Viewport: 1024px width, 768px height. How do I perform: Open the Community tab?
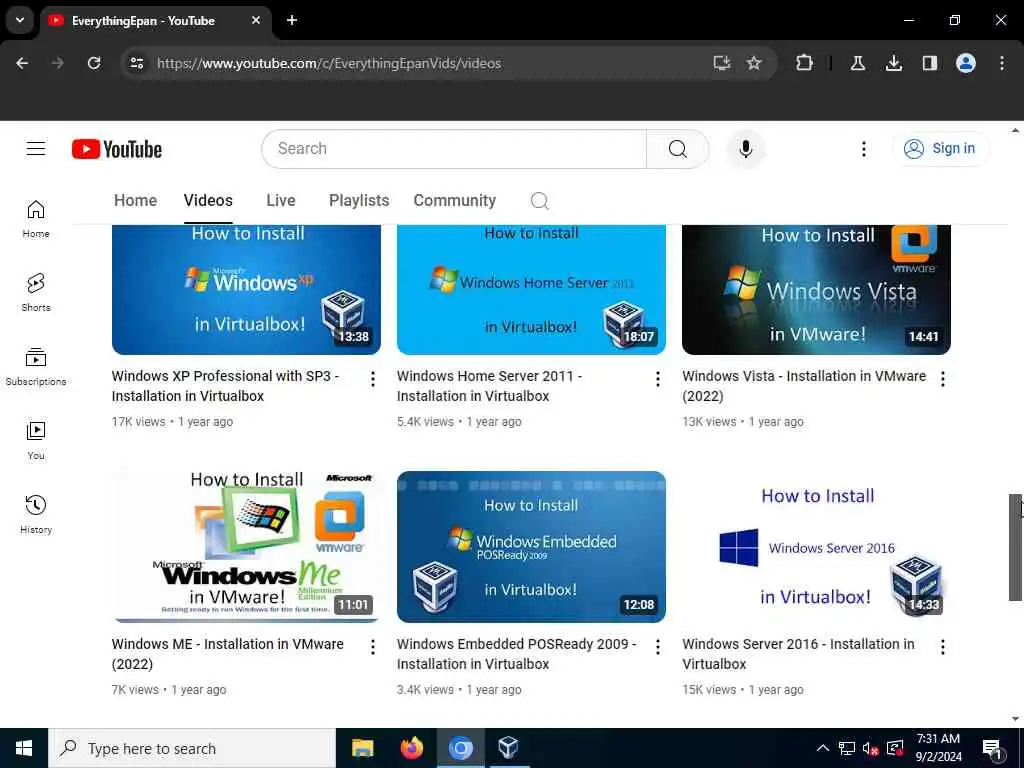point(455,200)
